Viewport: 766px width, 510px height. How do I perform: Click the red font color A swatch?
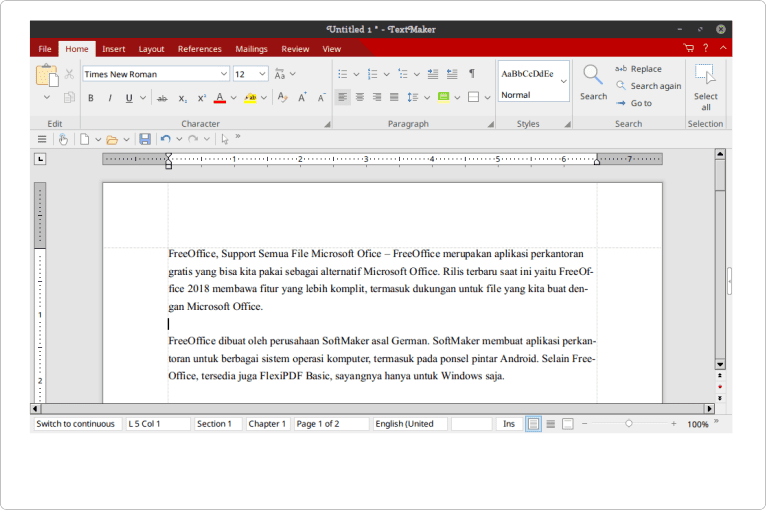(220, 98)
